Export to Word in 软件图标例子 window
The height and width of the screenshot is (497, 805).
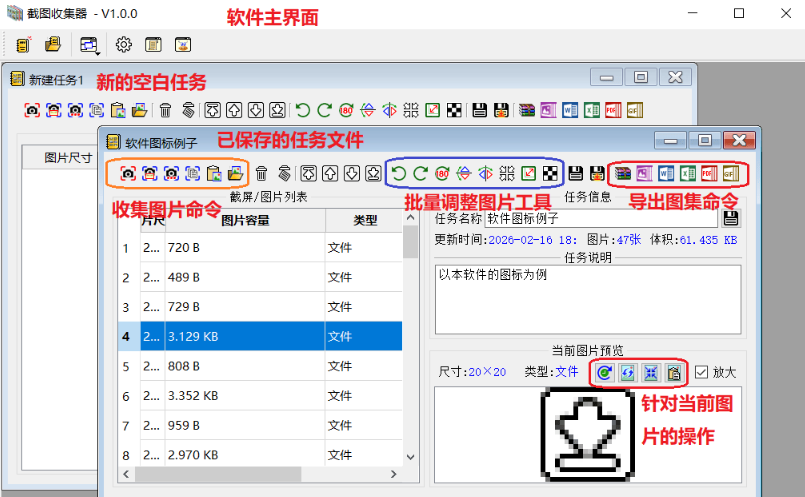pos(666,174)
